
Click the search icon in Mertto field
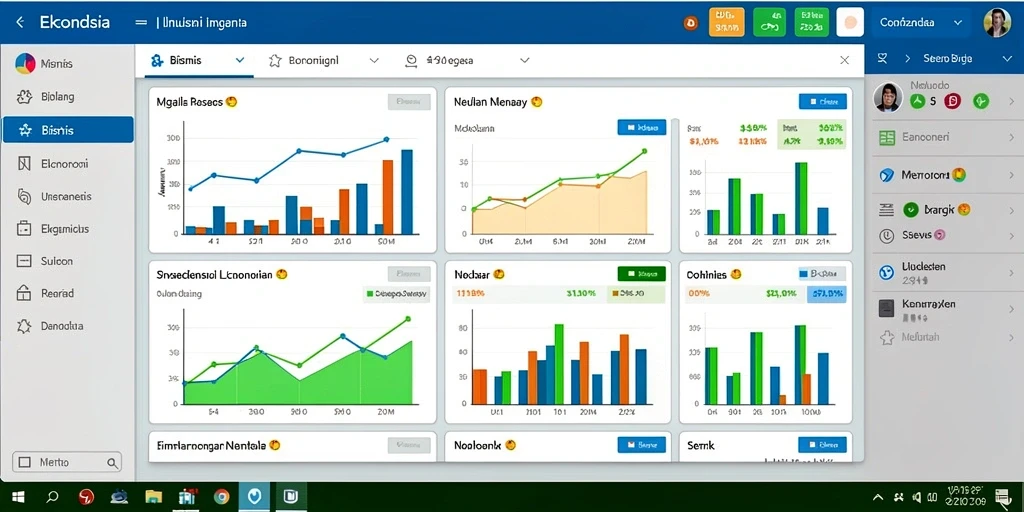(112, 463)
